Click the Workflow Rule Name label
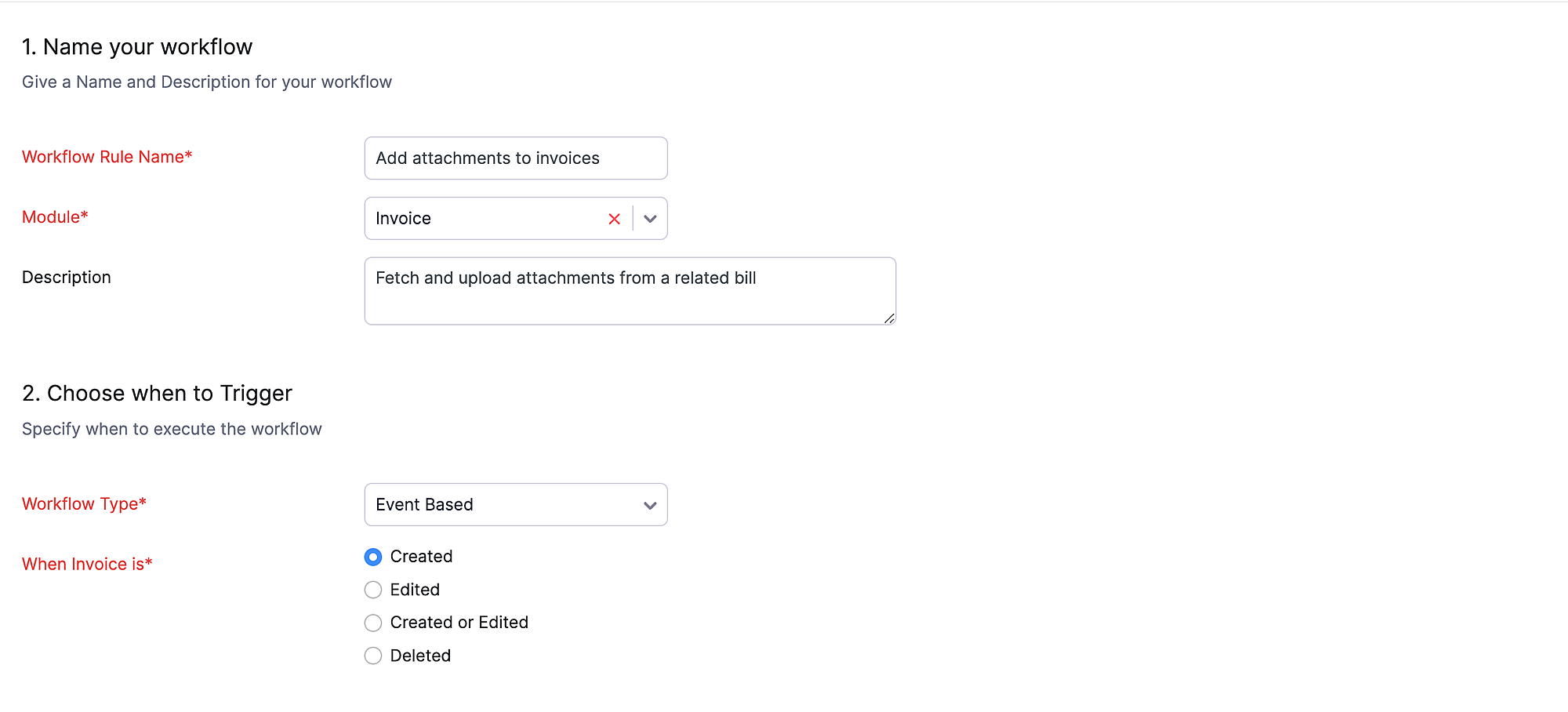This screenshot has width=1568, height=712. pos(107,157)
